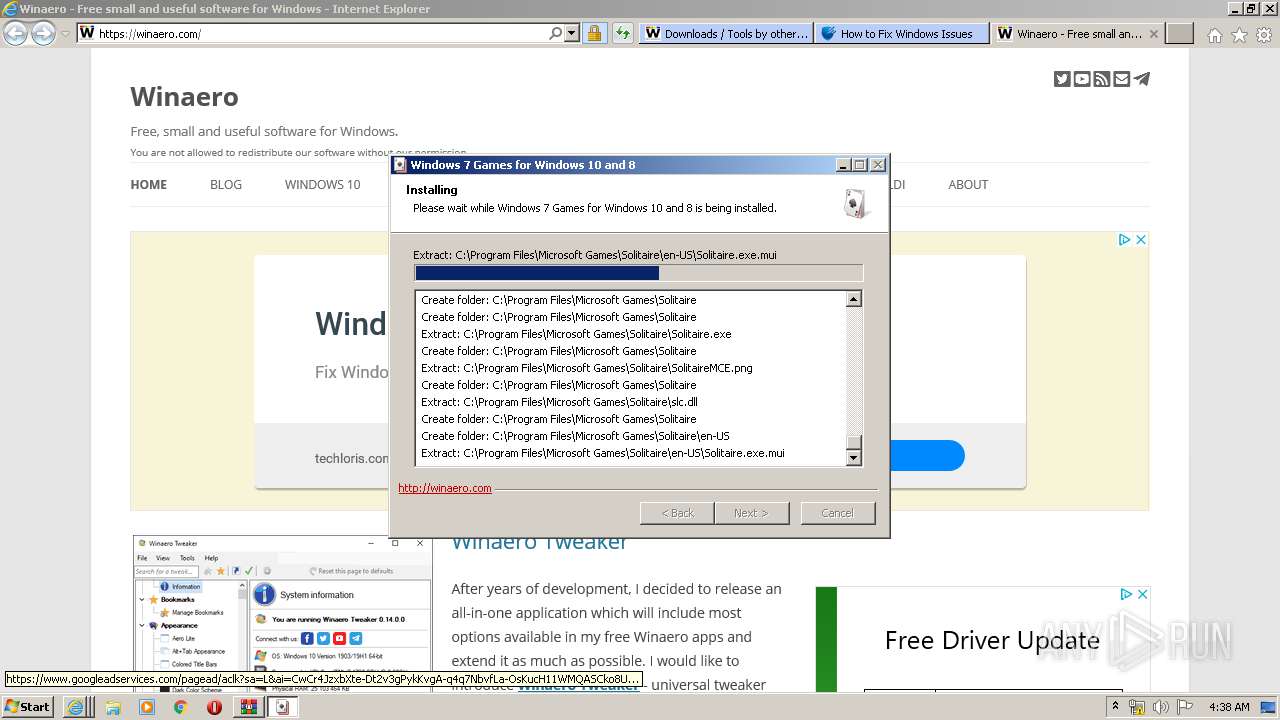Click the disabled Next button in the installer
This screenshot has width=1280, height=720.
point(751,513)
